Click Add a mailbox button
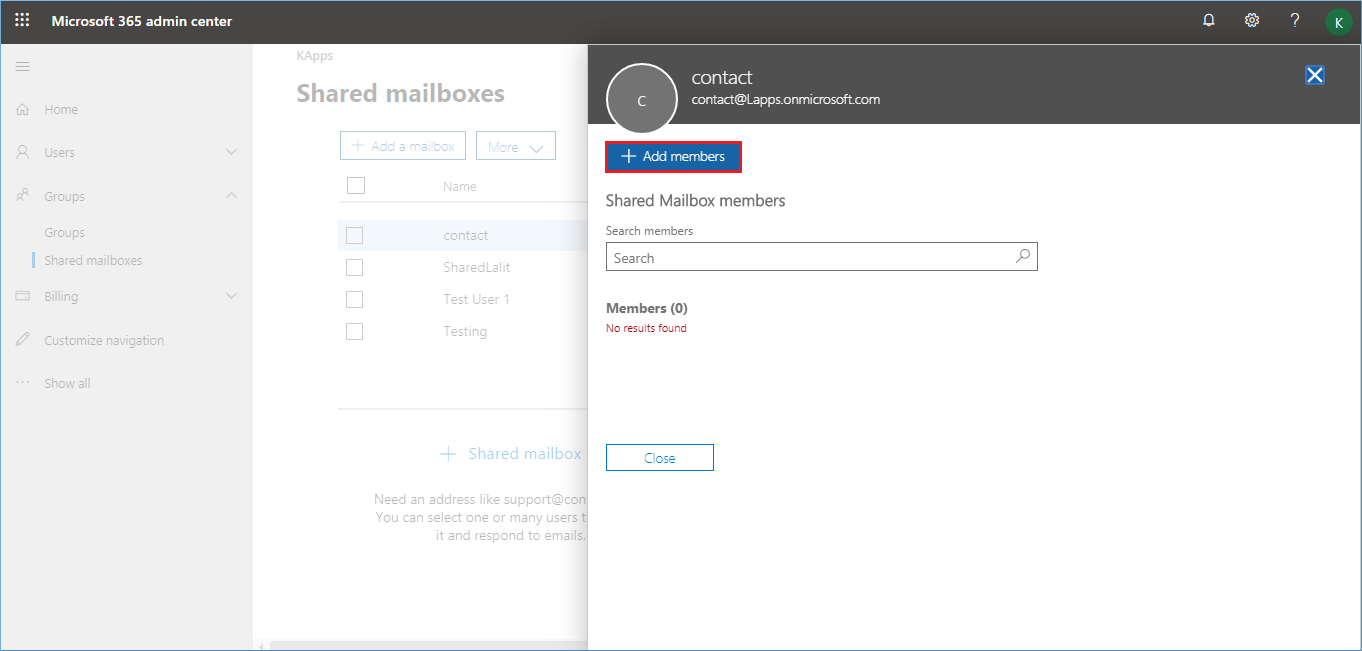 [x=403, y=146]
